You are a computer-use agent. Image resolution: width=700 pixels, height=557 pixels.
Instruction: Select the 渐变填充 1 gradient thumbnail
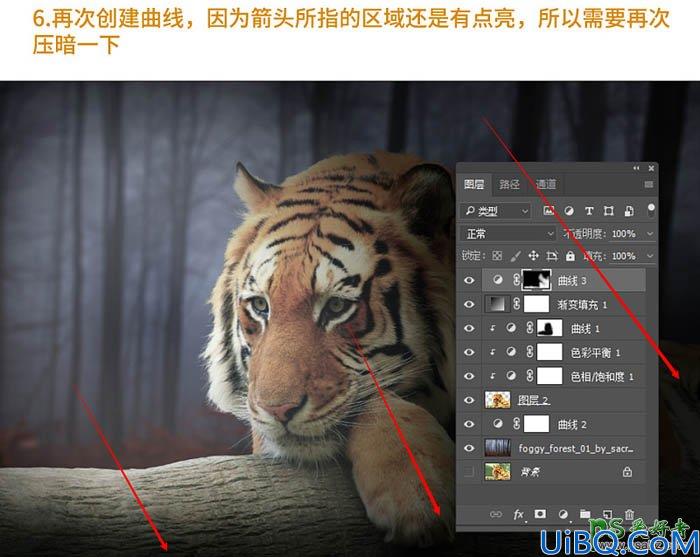[x=497, y=304]
